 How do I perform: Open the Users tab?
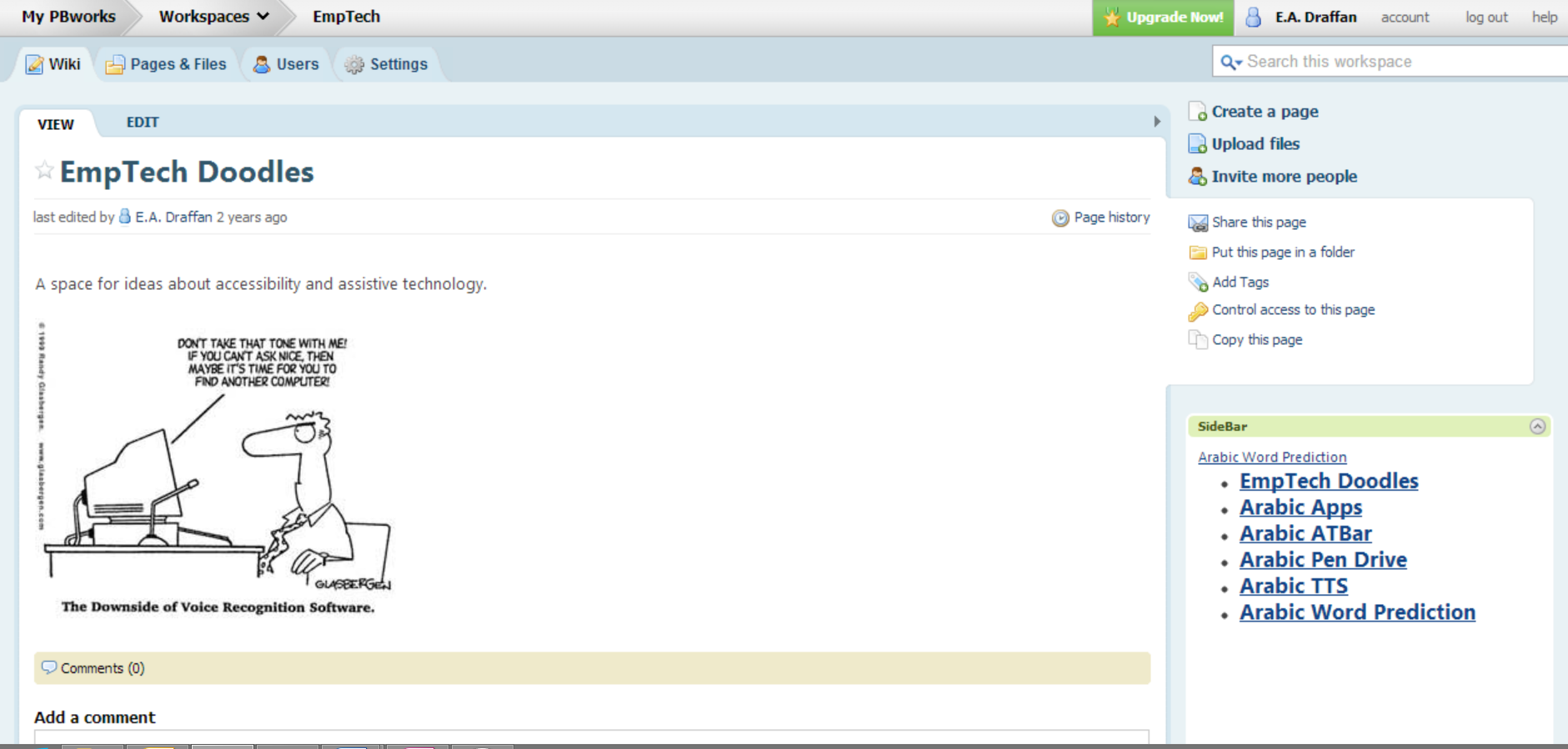click(x=287, y=64)
